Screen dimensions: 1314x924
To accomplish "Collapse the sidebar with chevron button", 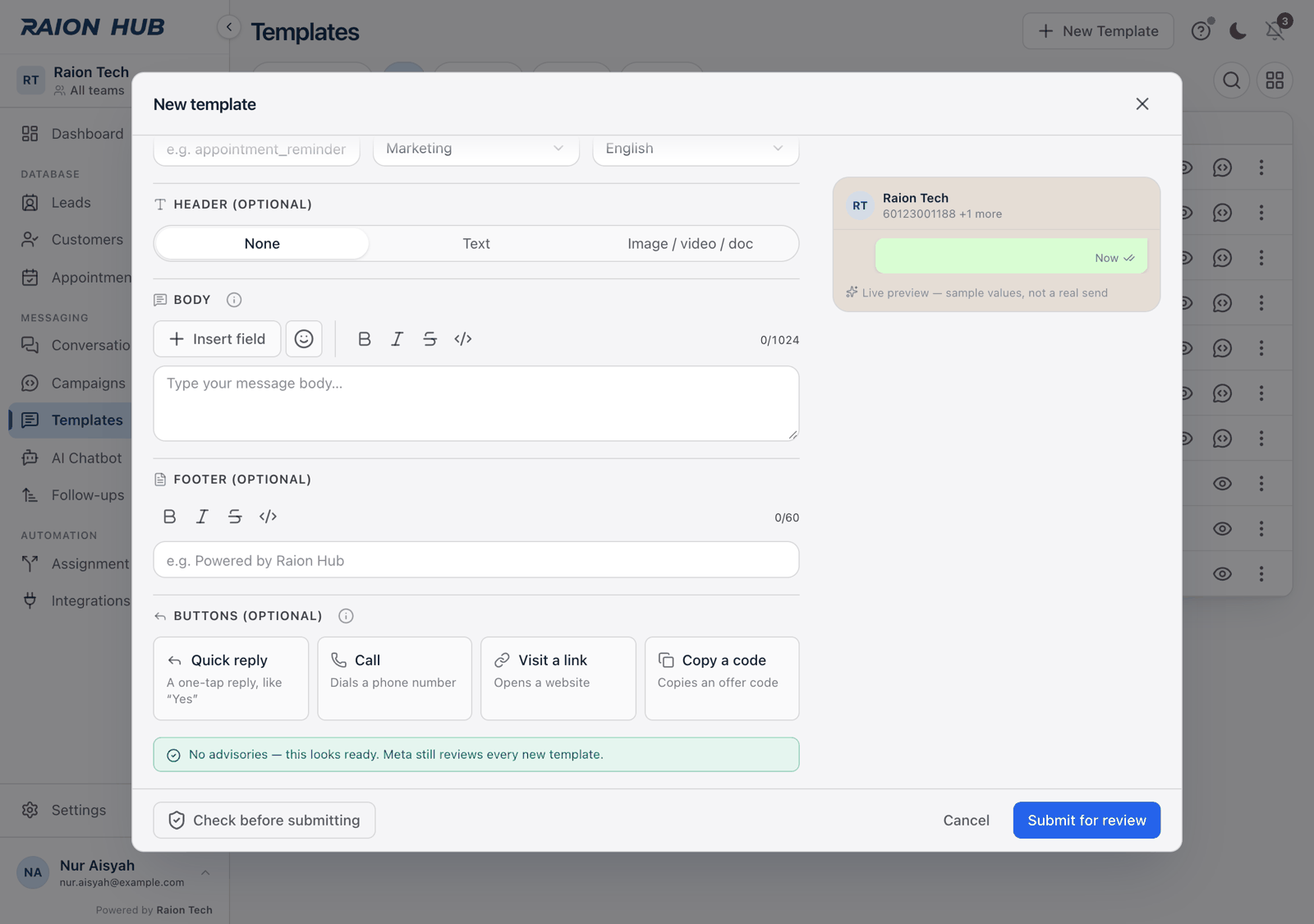I will [x=229, y=27].
